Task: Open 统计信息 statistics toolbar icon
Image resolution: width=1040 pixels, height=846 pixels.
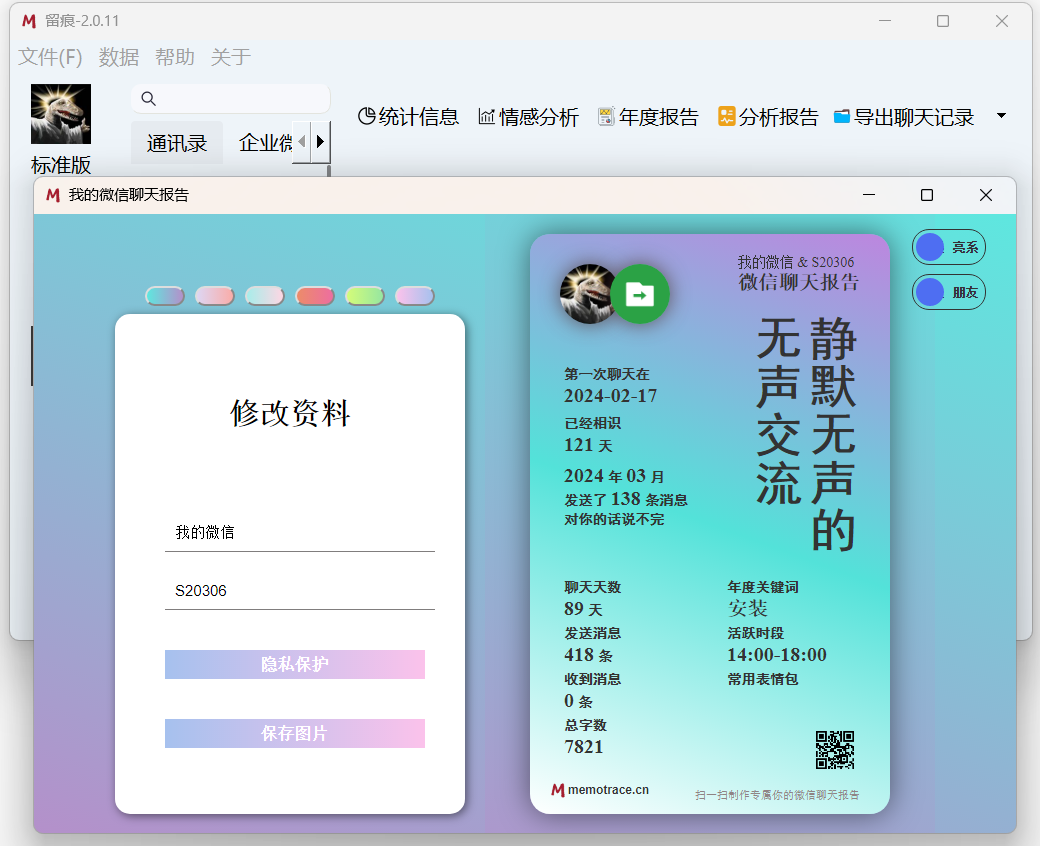Action: [x=367, y=117]
